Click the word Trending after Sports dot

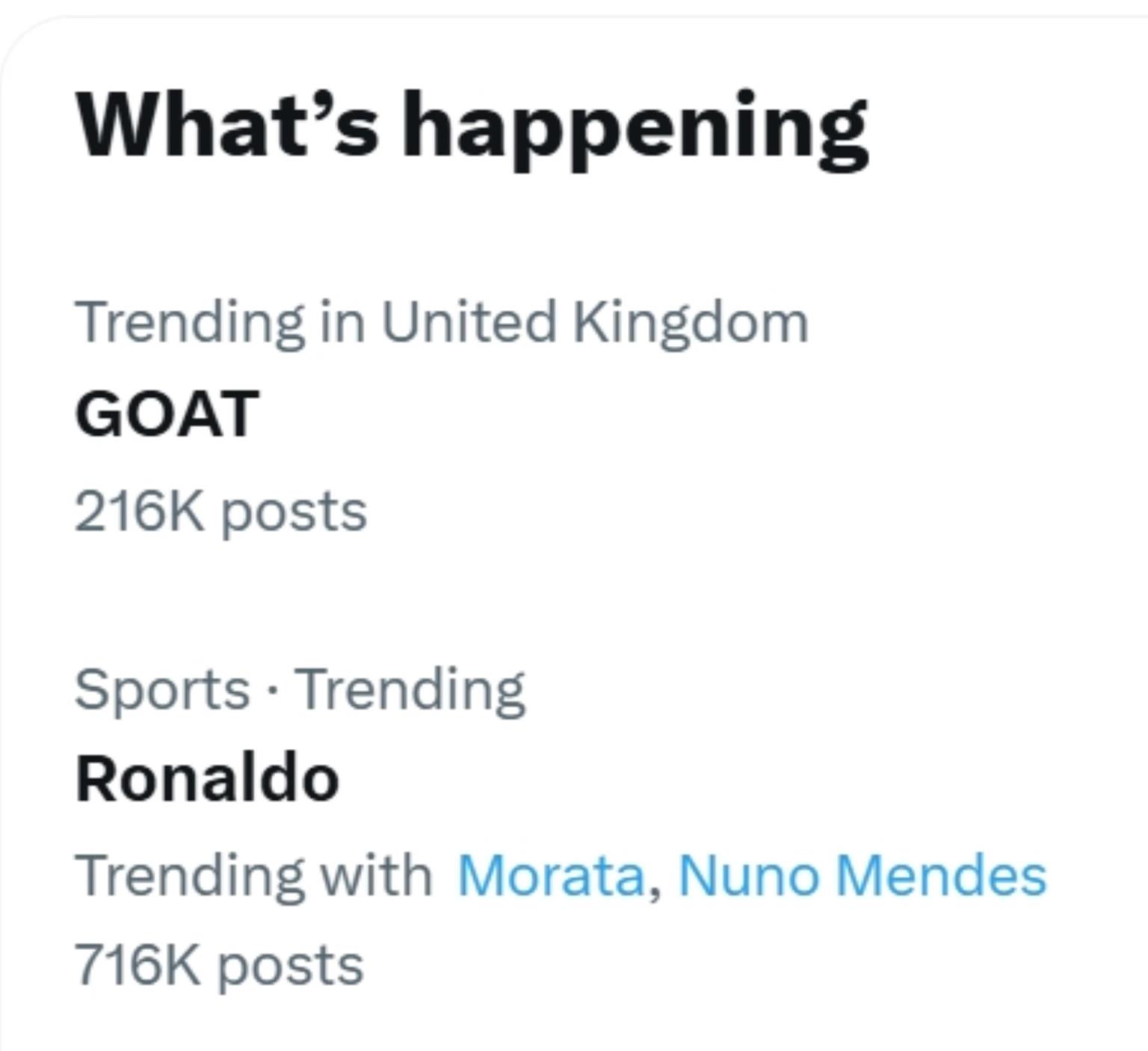click(410, 689)
